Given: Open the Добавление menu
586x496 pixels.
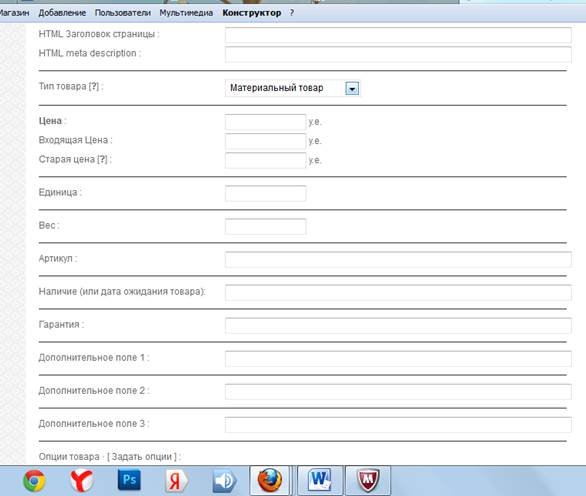Looking at the screenshot, I should [62, 13].
